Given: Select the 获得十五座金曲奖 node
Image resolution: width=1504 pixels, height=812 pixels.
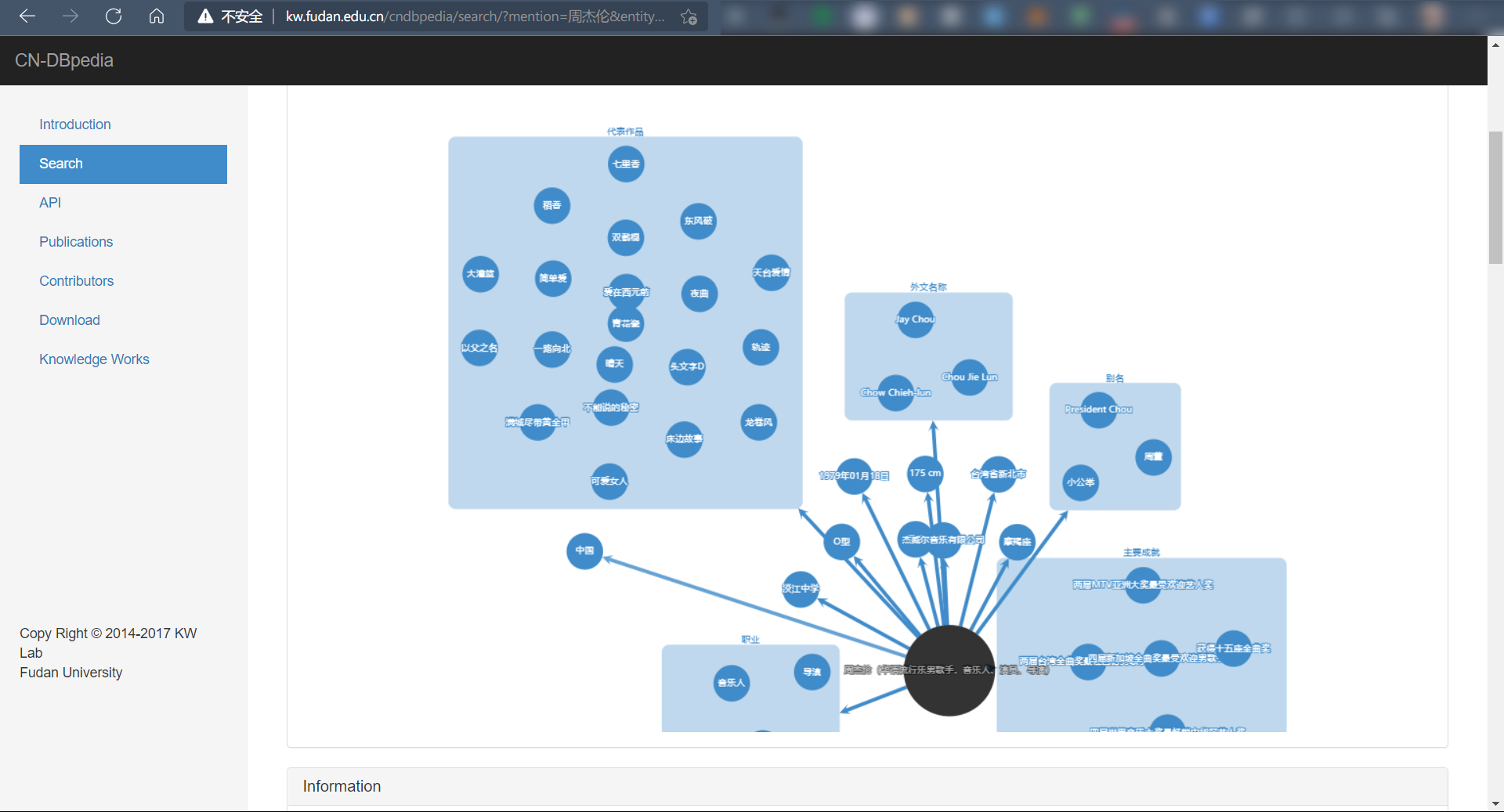Looking at the screenshot, I should click(1234, 648).
